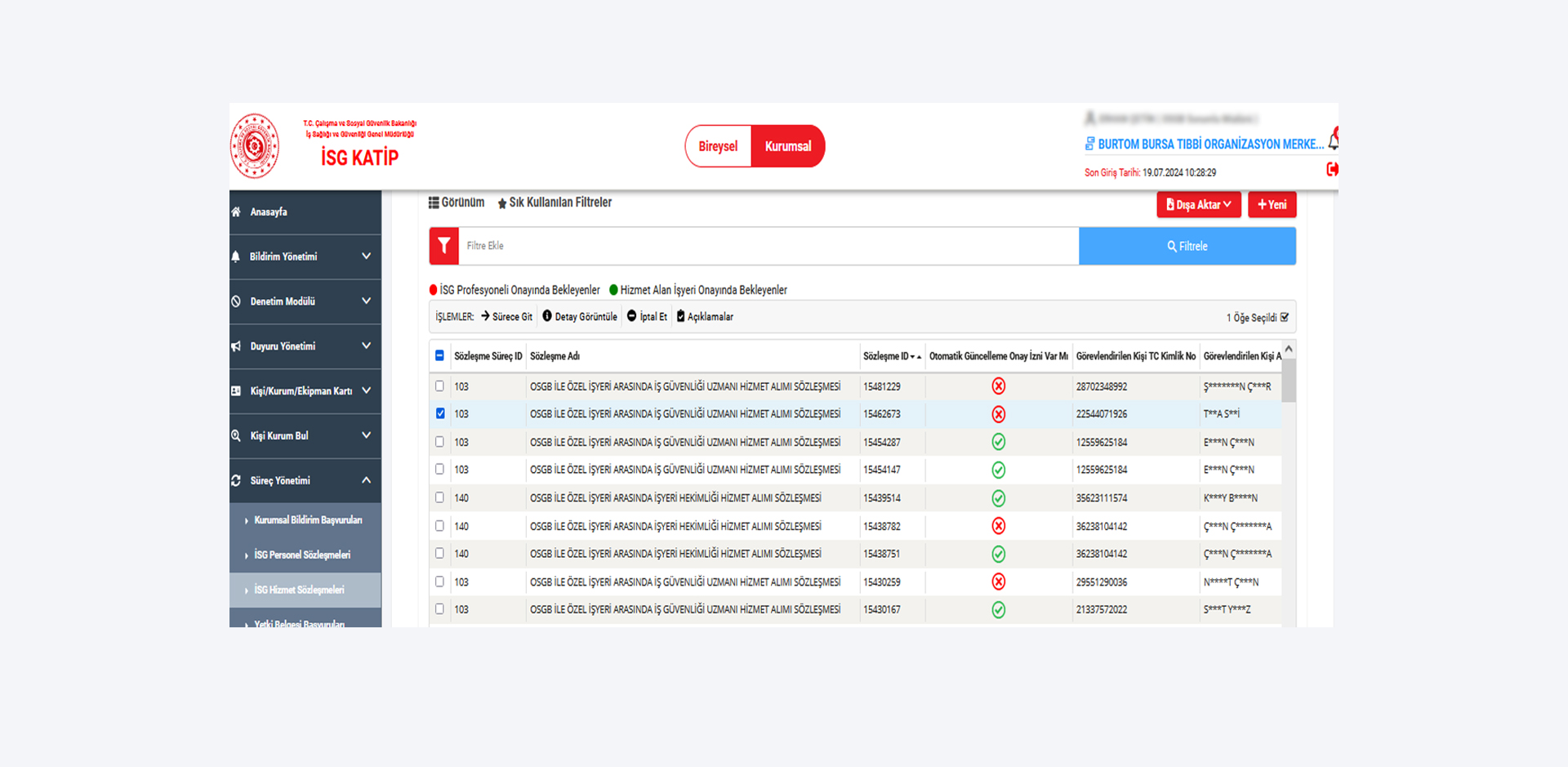Uncheck the row for contract 15462673
The width and height of the screenshot is (1568, 767).
[440, 413]
